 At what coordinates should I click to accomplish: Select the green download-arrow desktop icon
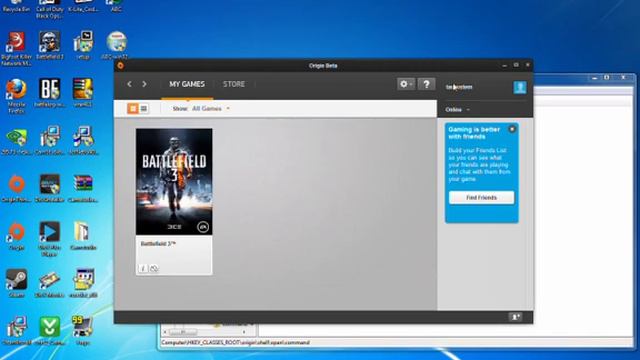(x=49, y=331)
